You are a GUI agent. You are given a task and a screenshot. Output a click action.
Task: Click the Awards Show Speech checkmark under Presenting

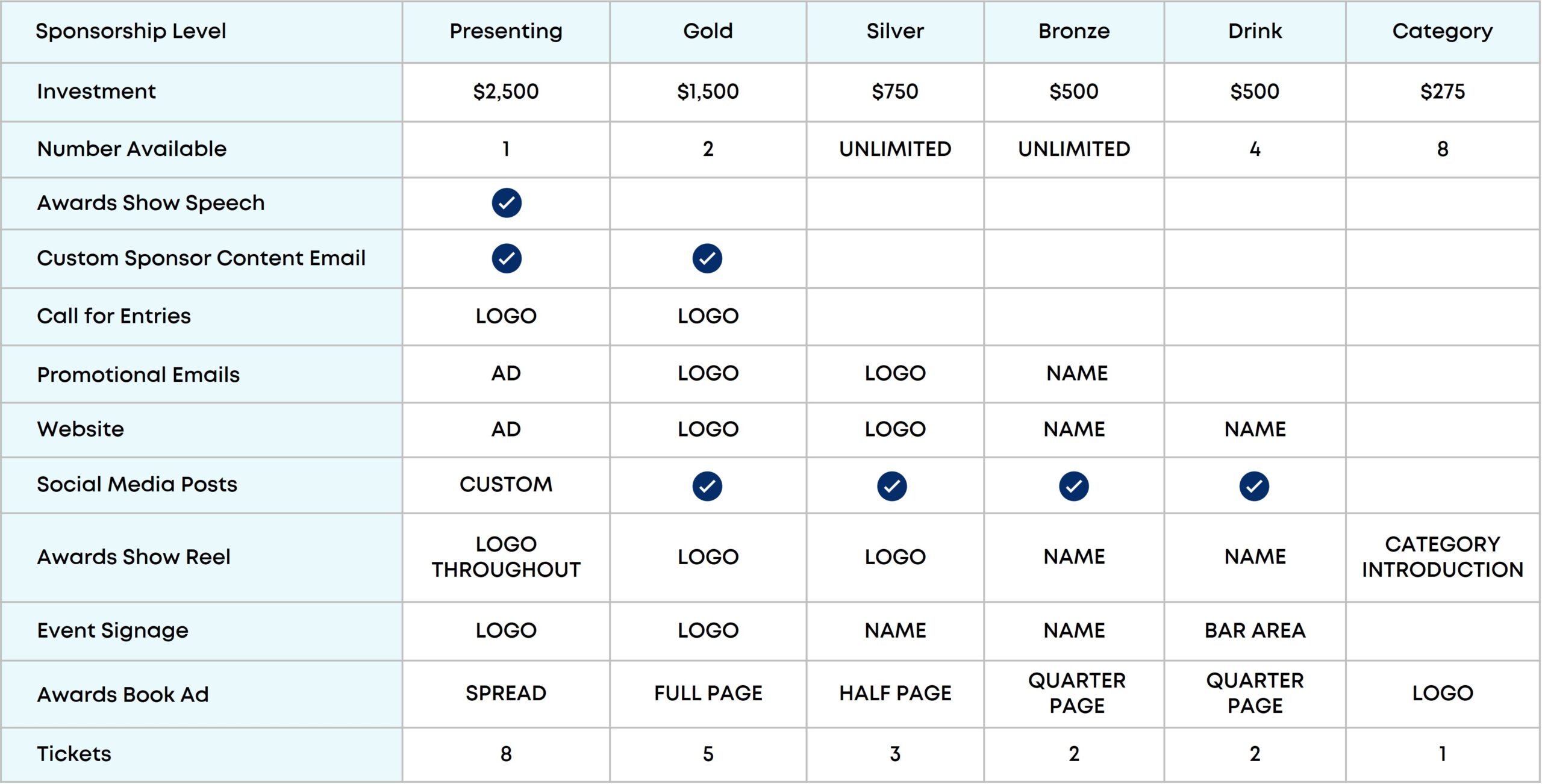point(506,203)
